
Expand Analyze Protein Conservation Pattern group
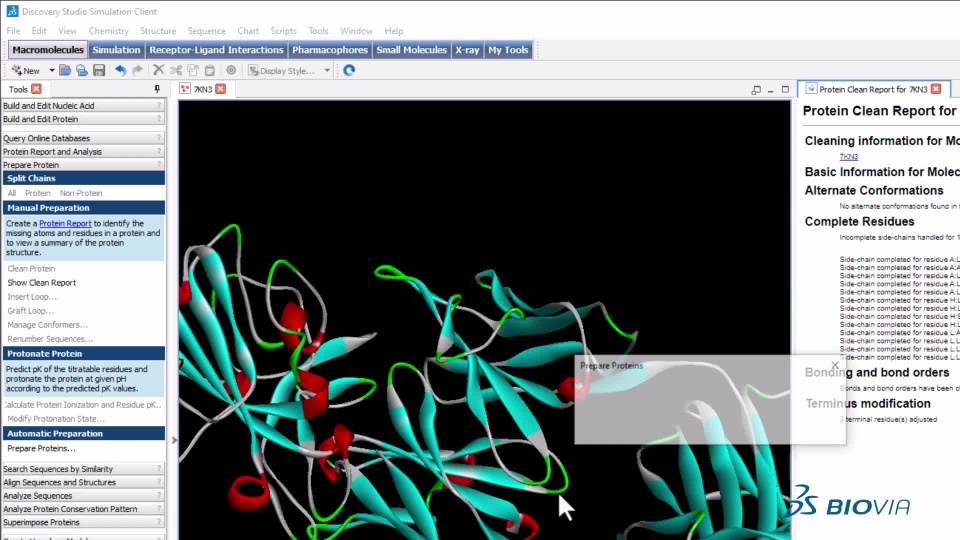[83, 509]
